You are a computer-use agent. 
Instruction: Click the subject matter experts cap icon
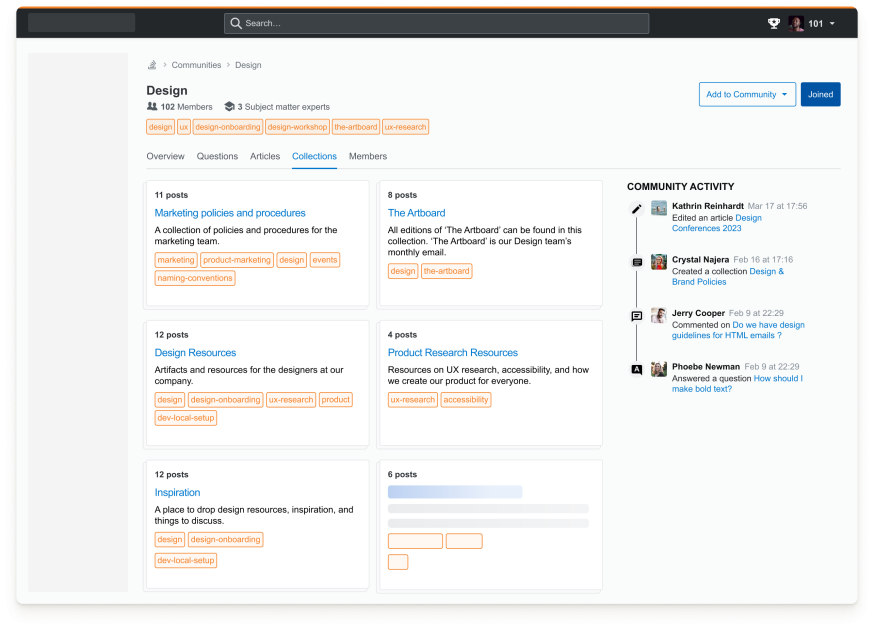point(229,106)
